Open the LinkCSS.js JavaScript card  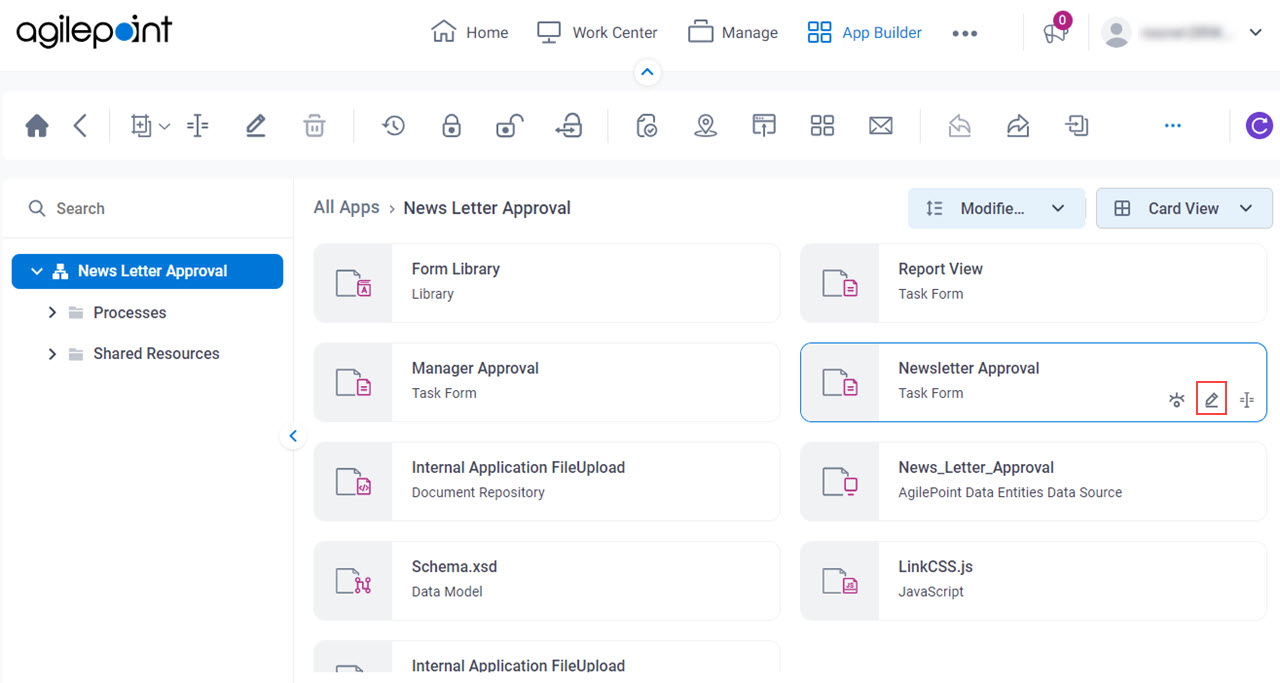click(1034, 580)
